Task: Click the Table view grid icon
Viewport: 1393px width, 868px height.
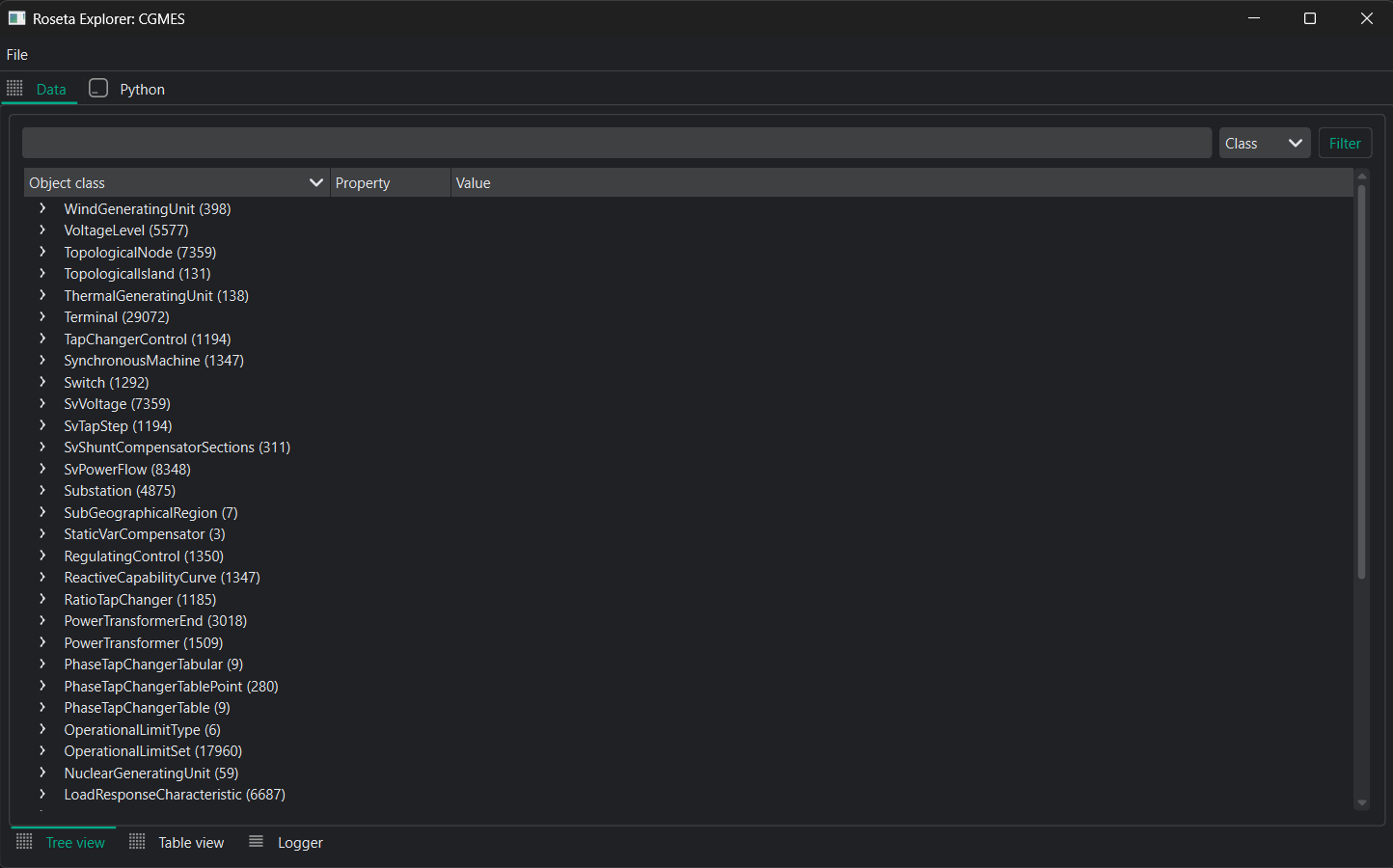Action: [x=135, y=841]
